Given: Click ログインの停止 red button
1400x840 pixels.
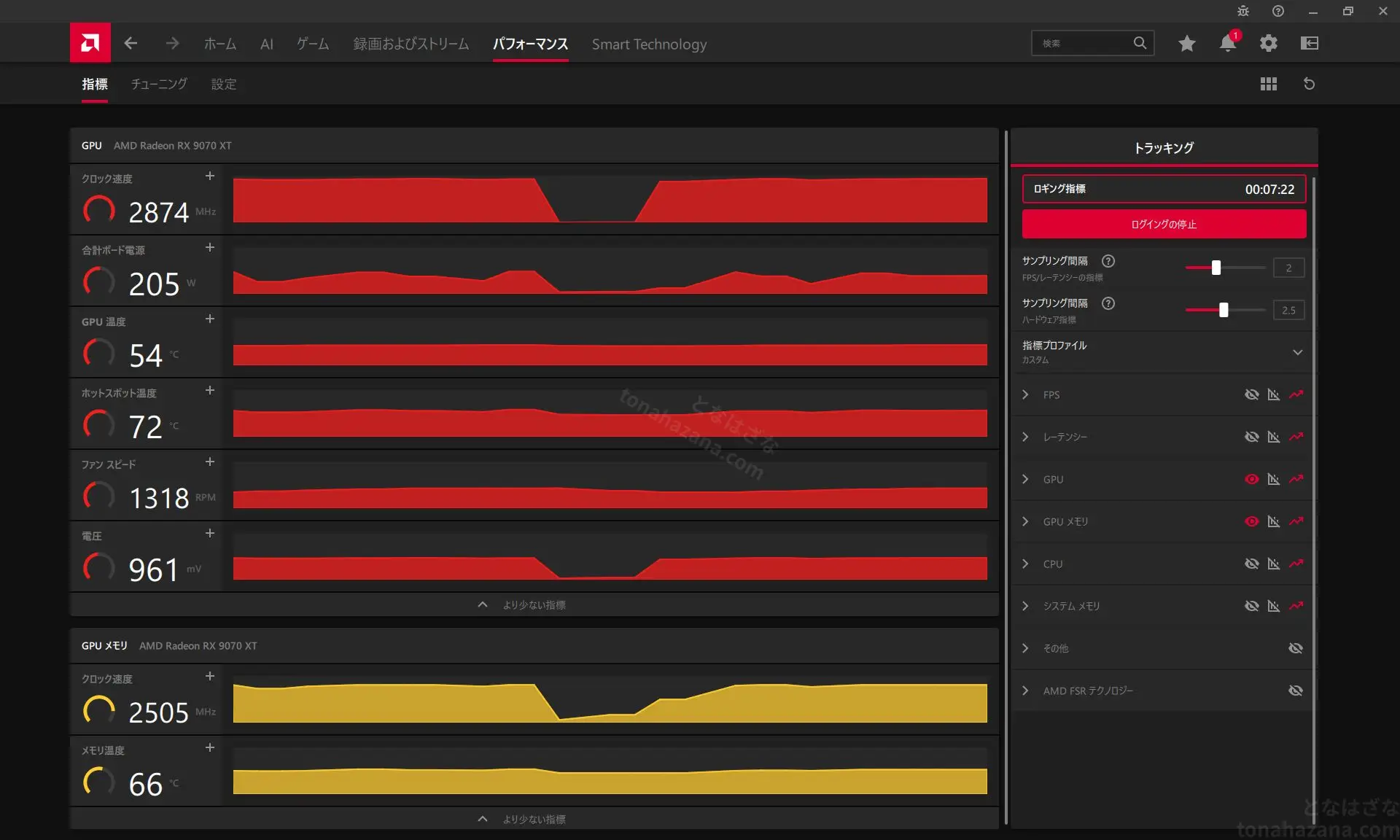Looking at the screenshot, I should point(1164,224).
